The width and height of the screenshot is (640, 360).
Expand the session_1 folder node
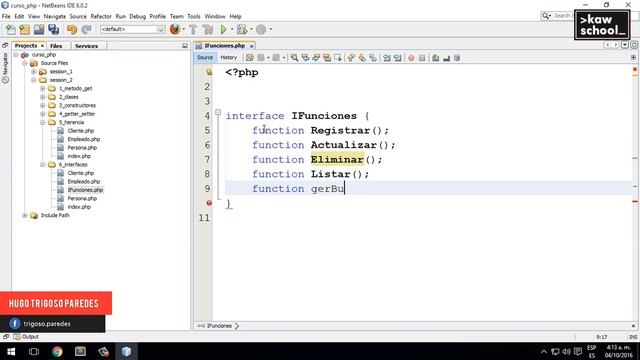coord(34,71)
